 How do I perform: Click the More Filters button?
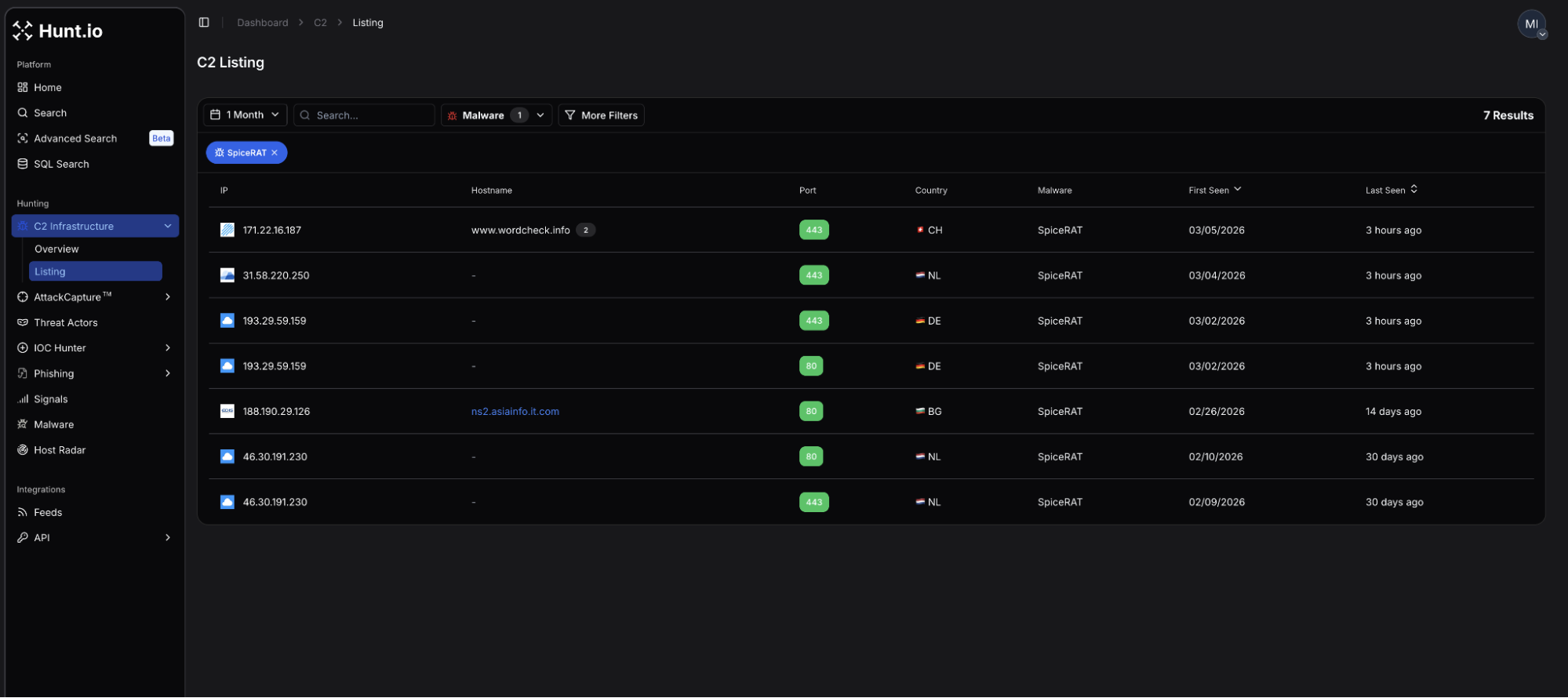[x=601, y=115]
